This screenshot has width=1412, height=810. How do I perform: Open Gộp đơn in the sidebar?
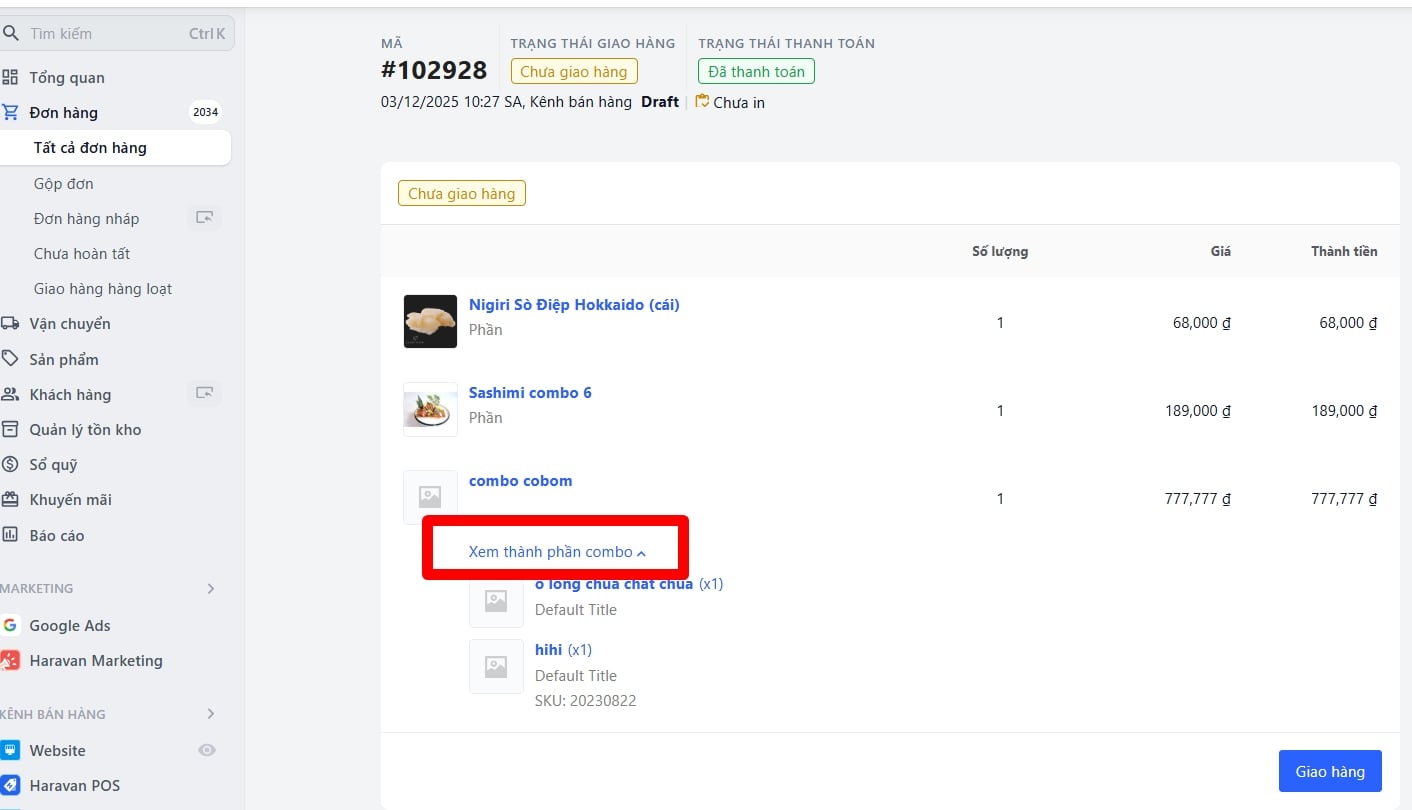click(64, 184)
